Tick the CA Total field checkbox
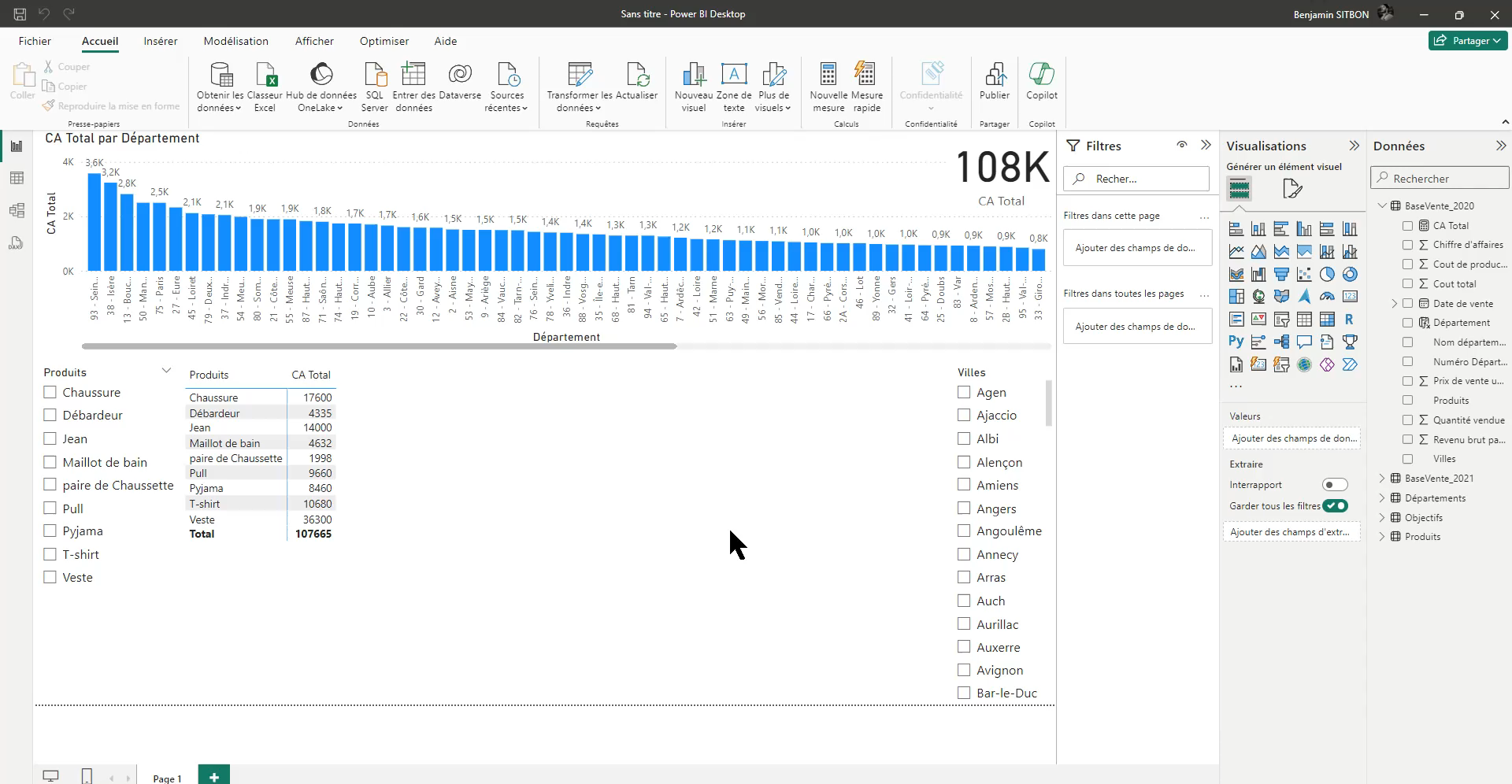The width and height of the screenshot is (1512, 784). click(x=1408, y=225)
